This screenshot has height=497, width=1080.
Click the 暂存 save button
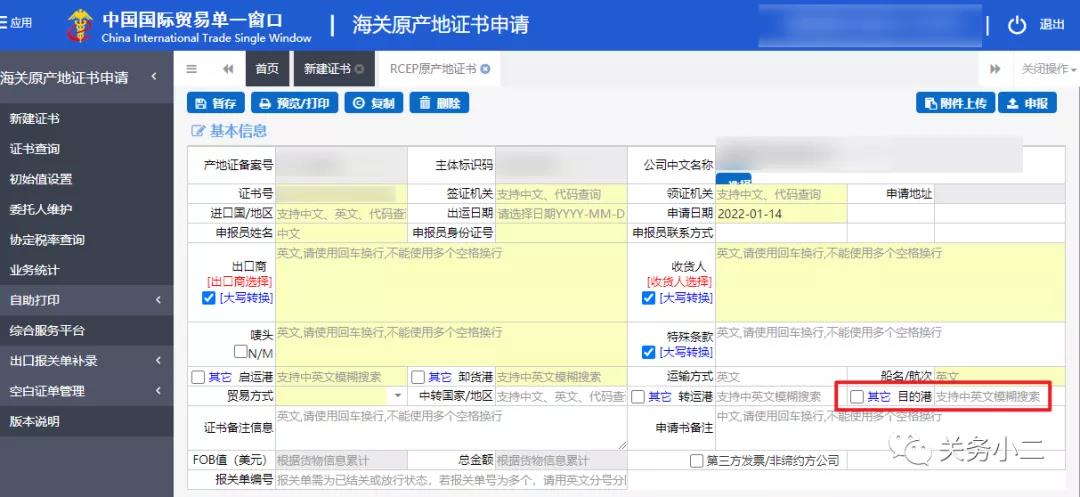(215, 103)
